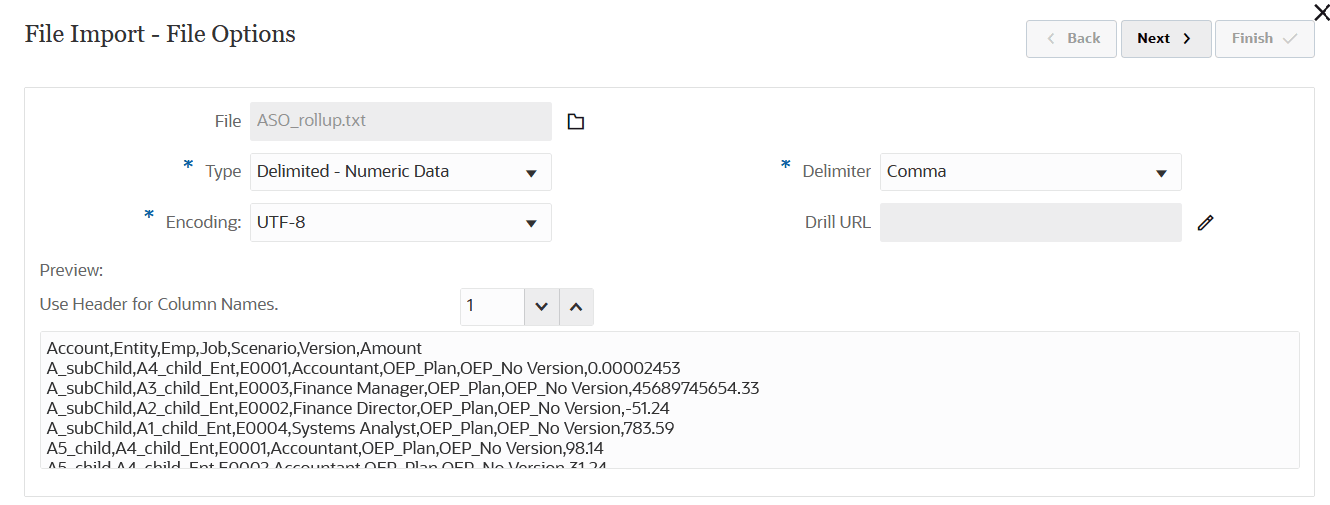The image size is (1330, 505).
Task: Click the Drill URL input field
Action: click(1030, 223)
